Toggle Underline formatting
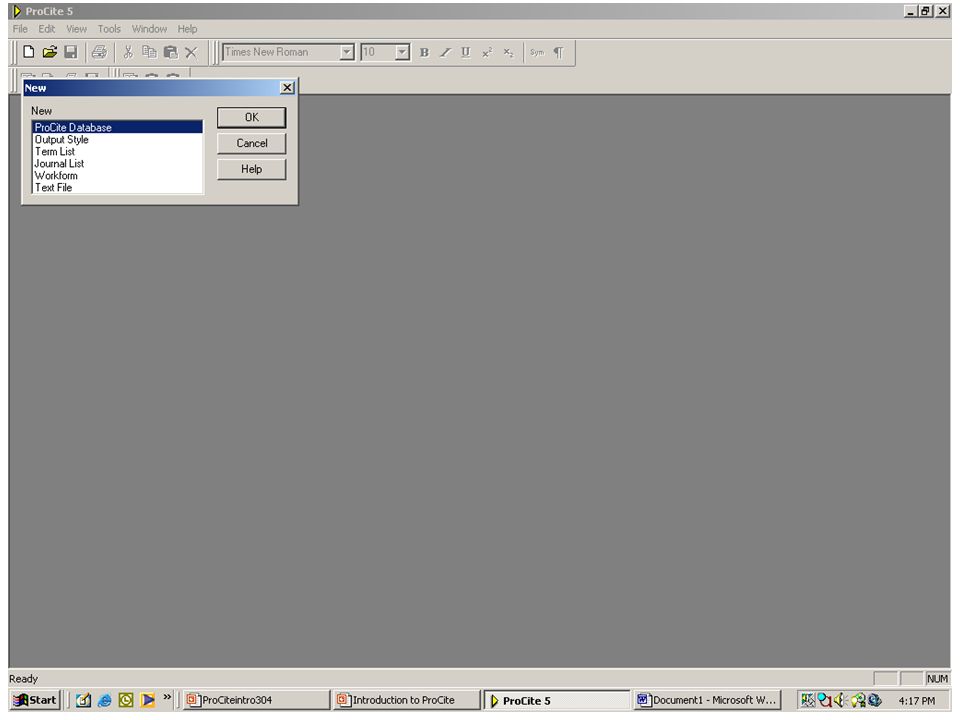960x720 pixels. tap(466, 52)
